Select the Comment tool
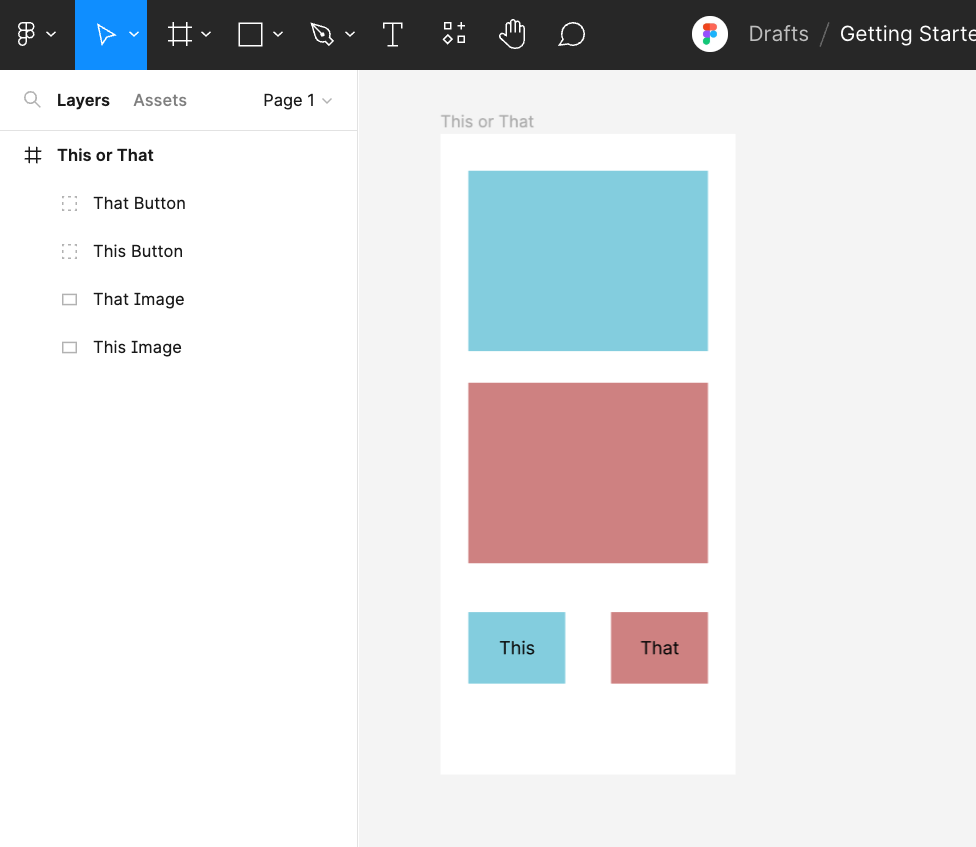Image resolution: width=976 pixels, height=847 pixels. [x=571, y=35]
